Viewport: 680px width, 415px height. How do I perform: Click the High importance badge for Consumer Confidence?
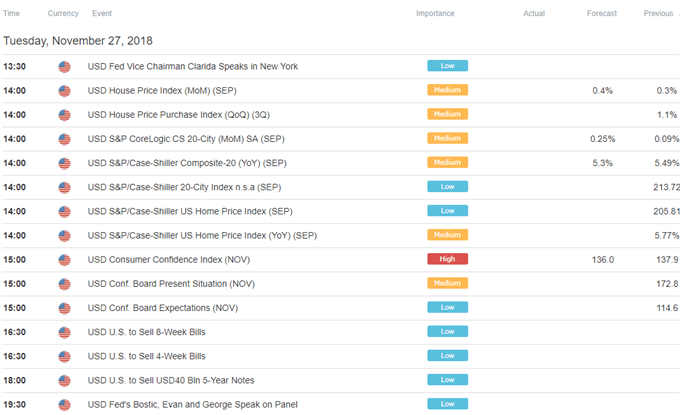tap(448, 259)
